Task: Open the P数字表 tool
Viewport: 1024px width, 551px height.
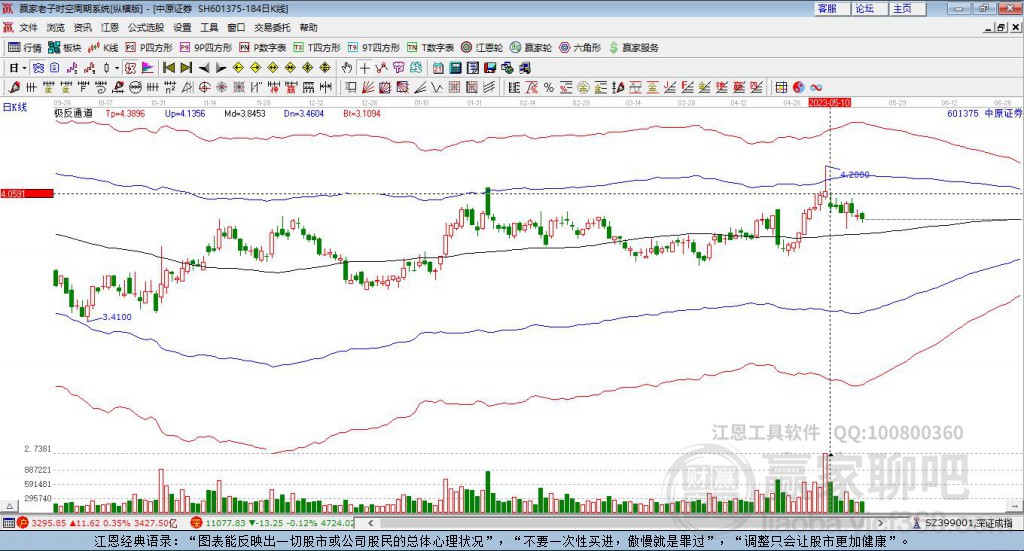Action: (x=263, y=48)
